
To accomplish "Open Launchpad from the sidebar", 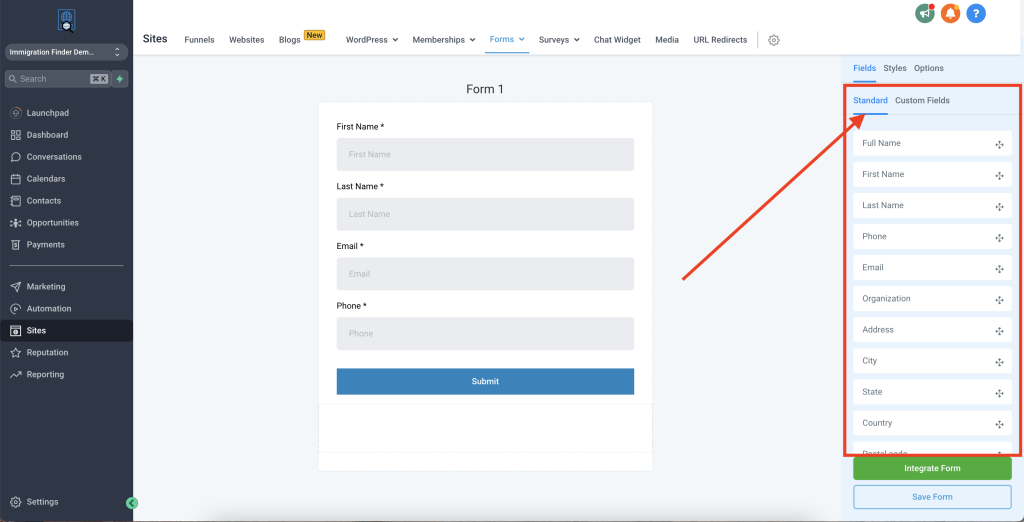I will (x=47, y=113).
